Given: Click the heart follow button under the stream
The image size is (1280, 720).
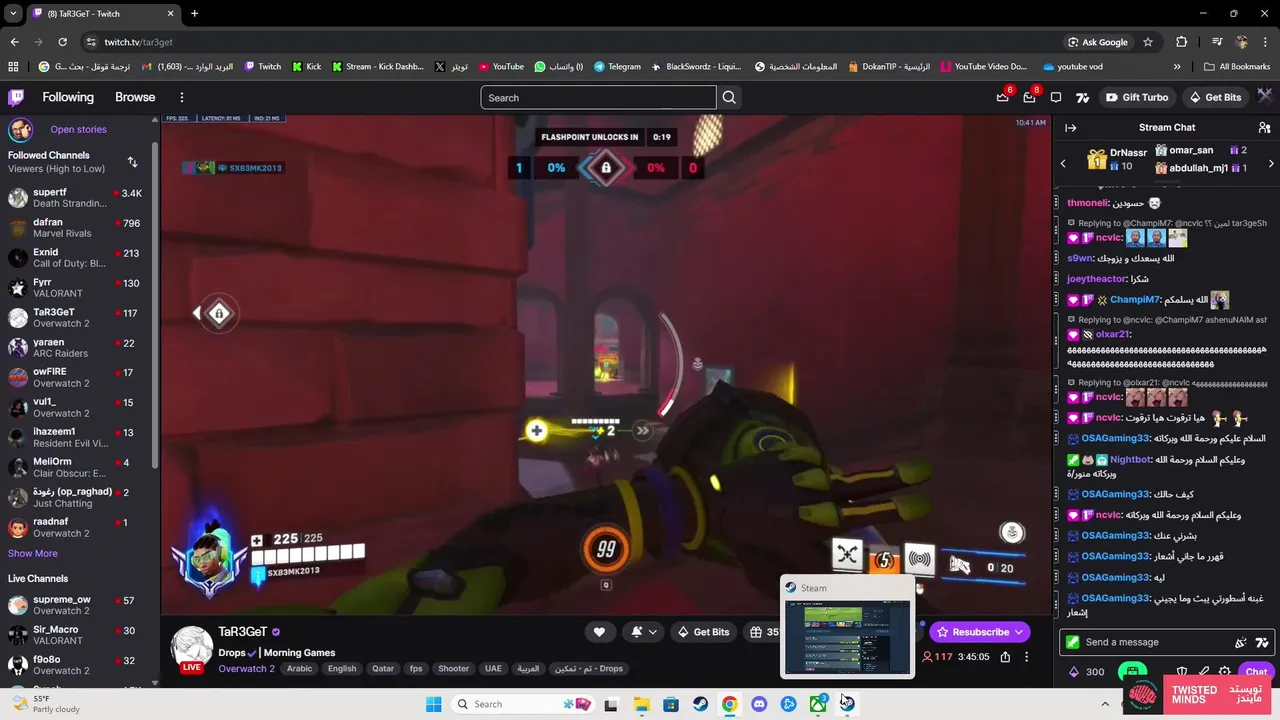Looking at the screenshot, I should [x=599, y=631].
